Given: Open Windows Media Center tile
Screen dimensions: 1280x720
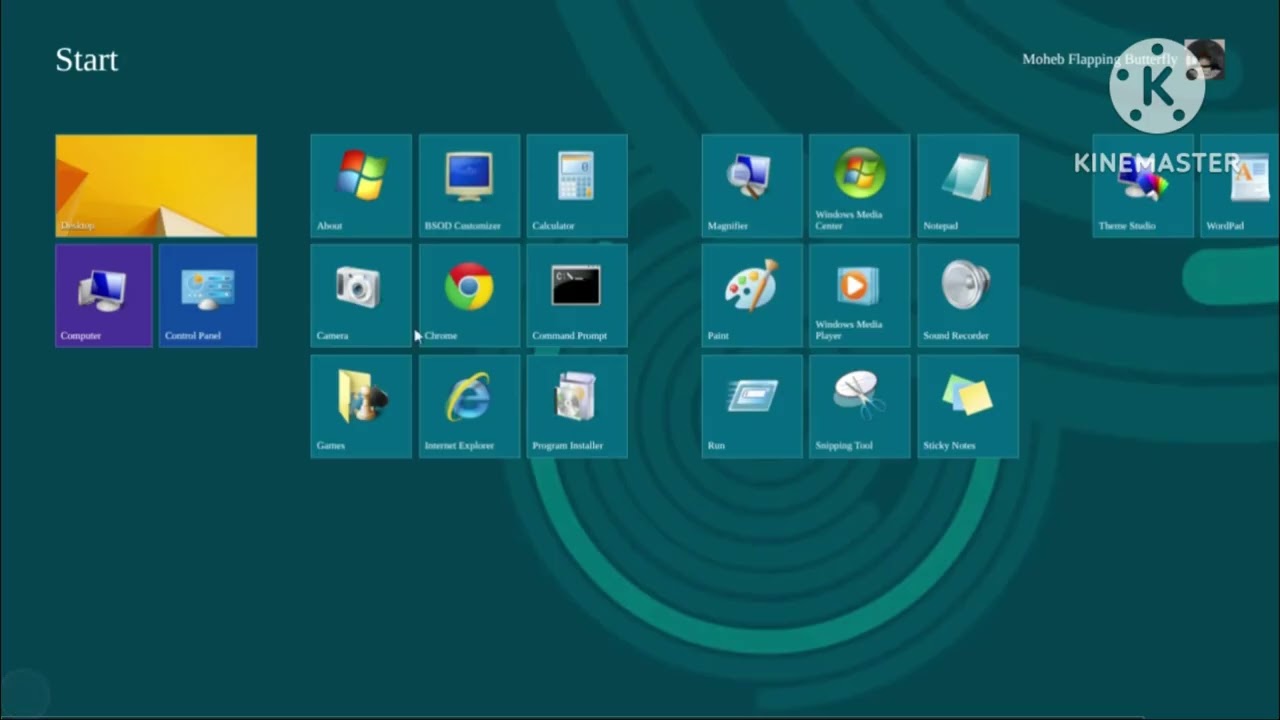Looking at the screenshot, I should tap(860, 186).
